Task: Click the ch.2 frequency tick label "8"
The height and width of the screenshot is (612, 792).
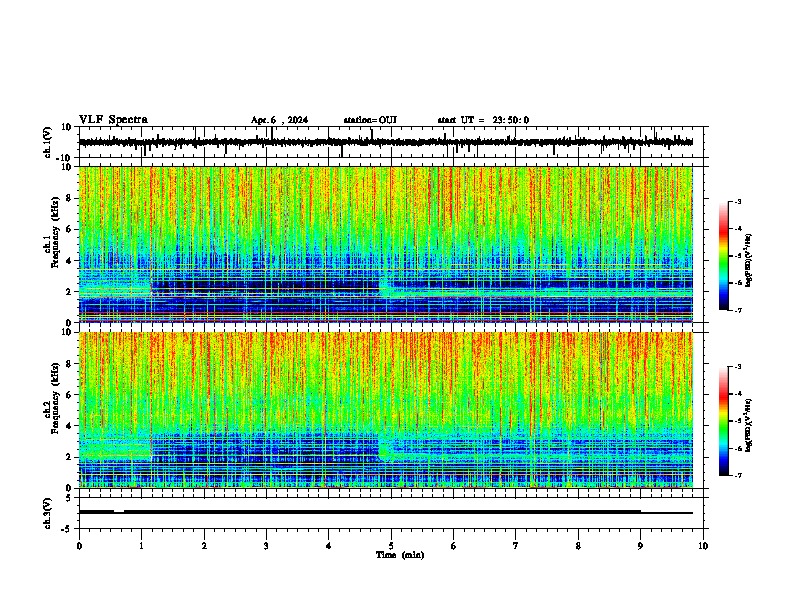Action: coord(69,364)
